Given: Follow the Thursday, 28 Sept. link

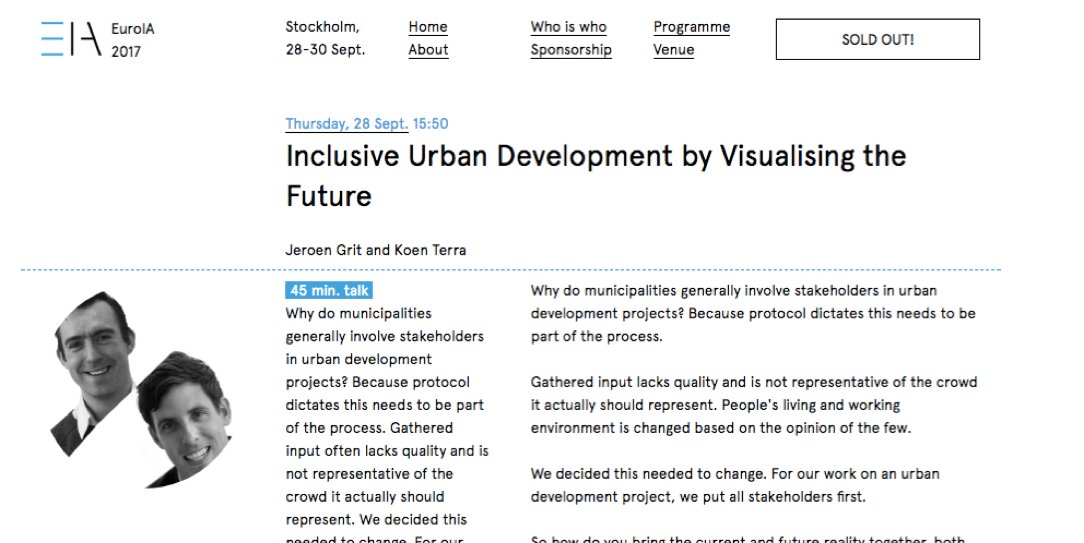Looking at the screenshot, I should click(x=346, y=124).
